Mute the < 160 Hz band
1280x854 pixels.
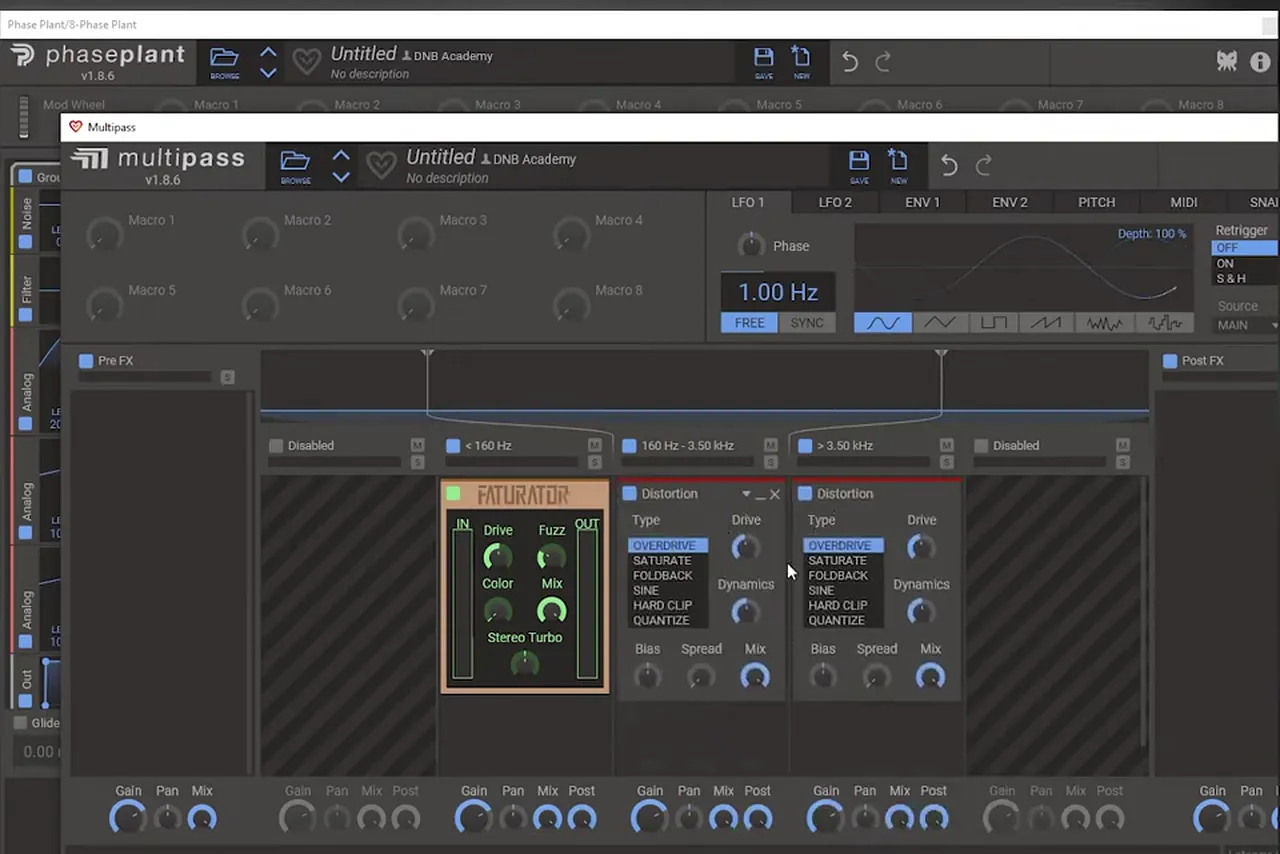pyautogui.click(x=595, y=445)
